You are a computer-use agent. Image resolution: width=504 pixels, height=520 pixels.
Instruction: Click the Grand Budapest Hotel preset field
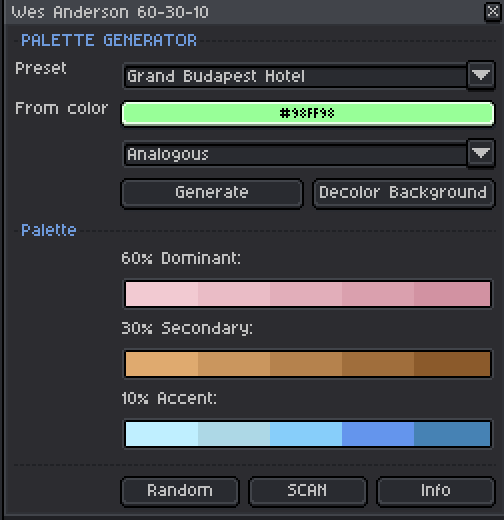tap(295, 76)
